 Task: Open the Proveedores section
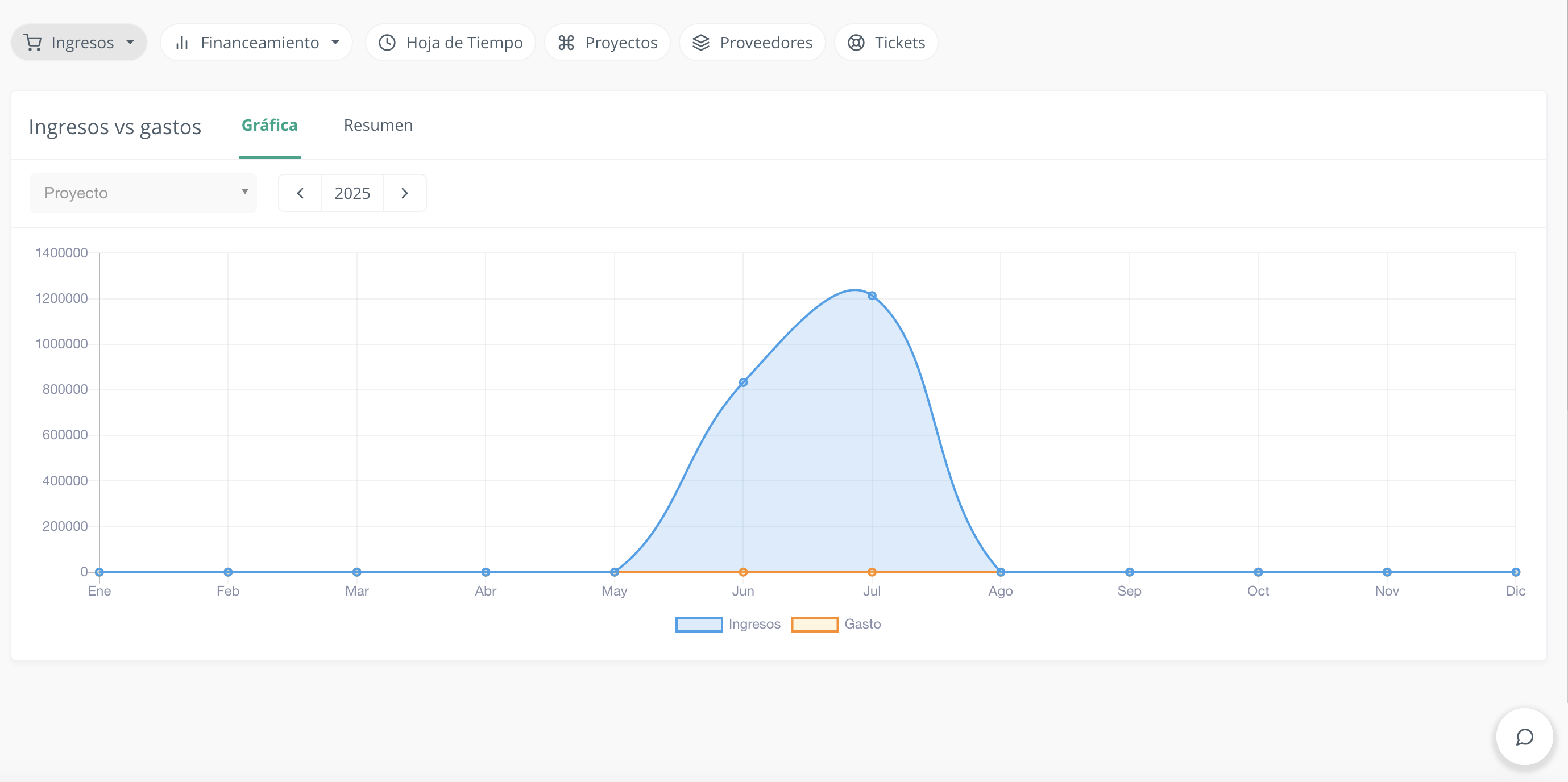point(765,43)
